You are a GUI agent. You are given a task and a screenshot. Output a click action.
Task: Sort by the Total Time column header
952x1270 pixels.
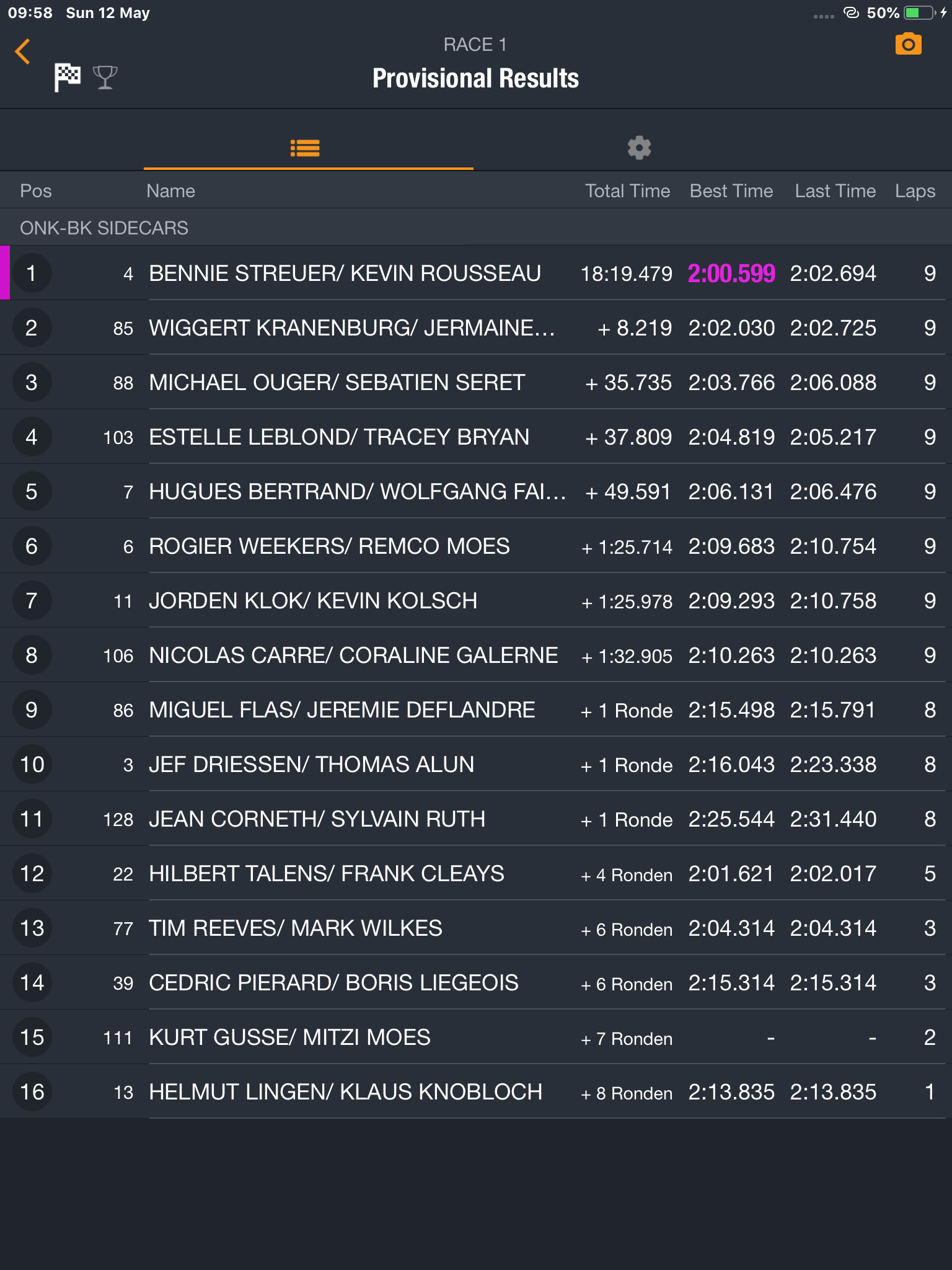(x=627, y=191)
